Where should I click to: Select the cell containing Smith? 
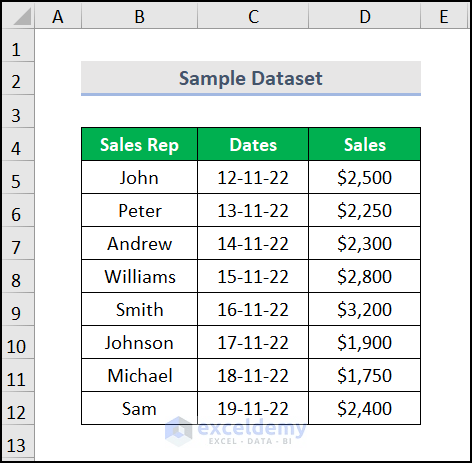[x=139, y=309]
